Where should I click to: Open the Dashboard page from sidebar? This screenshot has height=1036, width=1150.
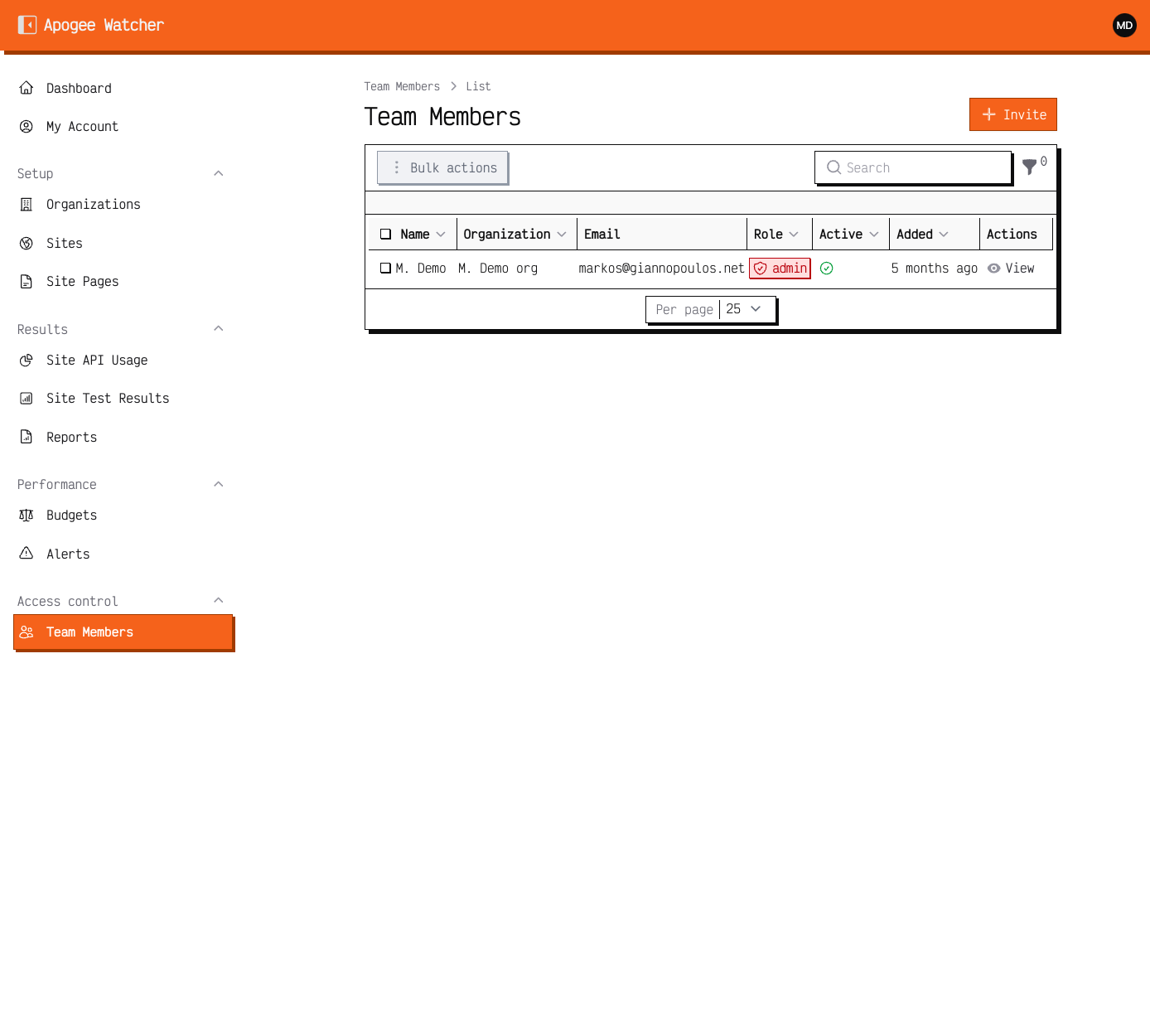coord(123,88)
